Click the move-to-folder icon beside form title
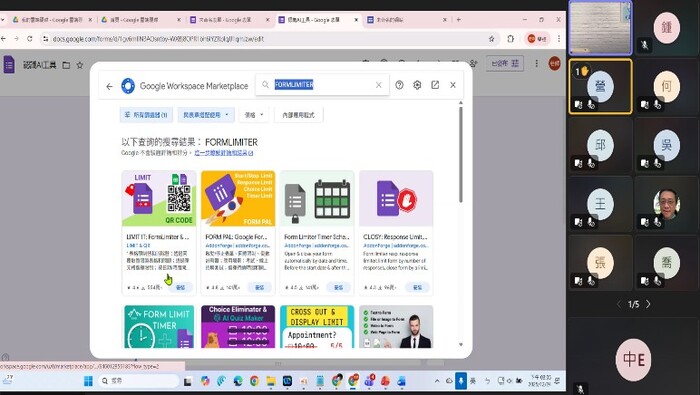Viewport: 700px width, 395px height. click(x=66, y=65)
